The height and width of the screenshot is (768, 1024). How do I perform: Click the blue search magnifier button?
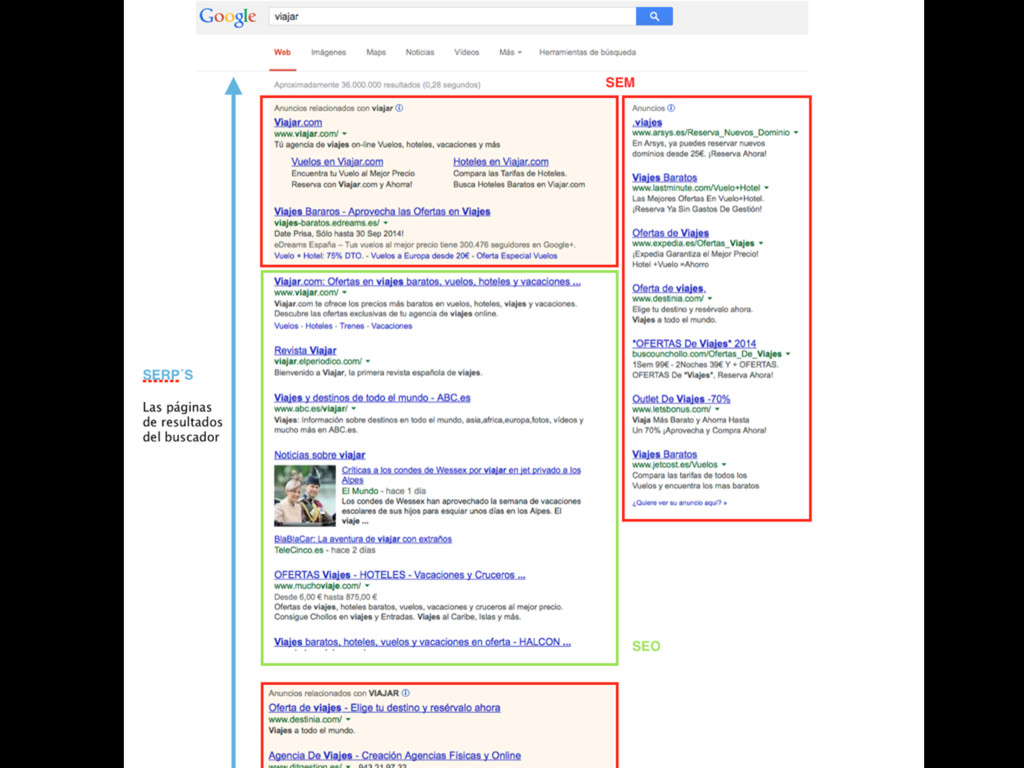tap(654, 16)
